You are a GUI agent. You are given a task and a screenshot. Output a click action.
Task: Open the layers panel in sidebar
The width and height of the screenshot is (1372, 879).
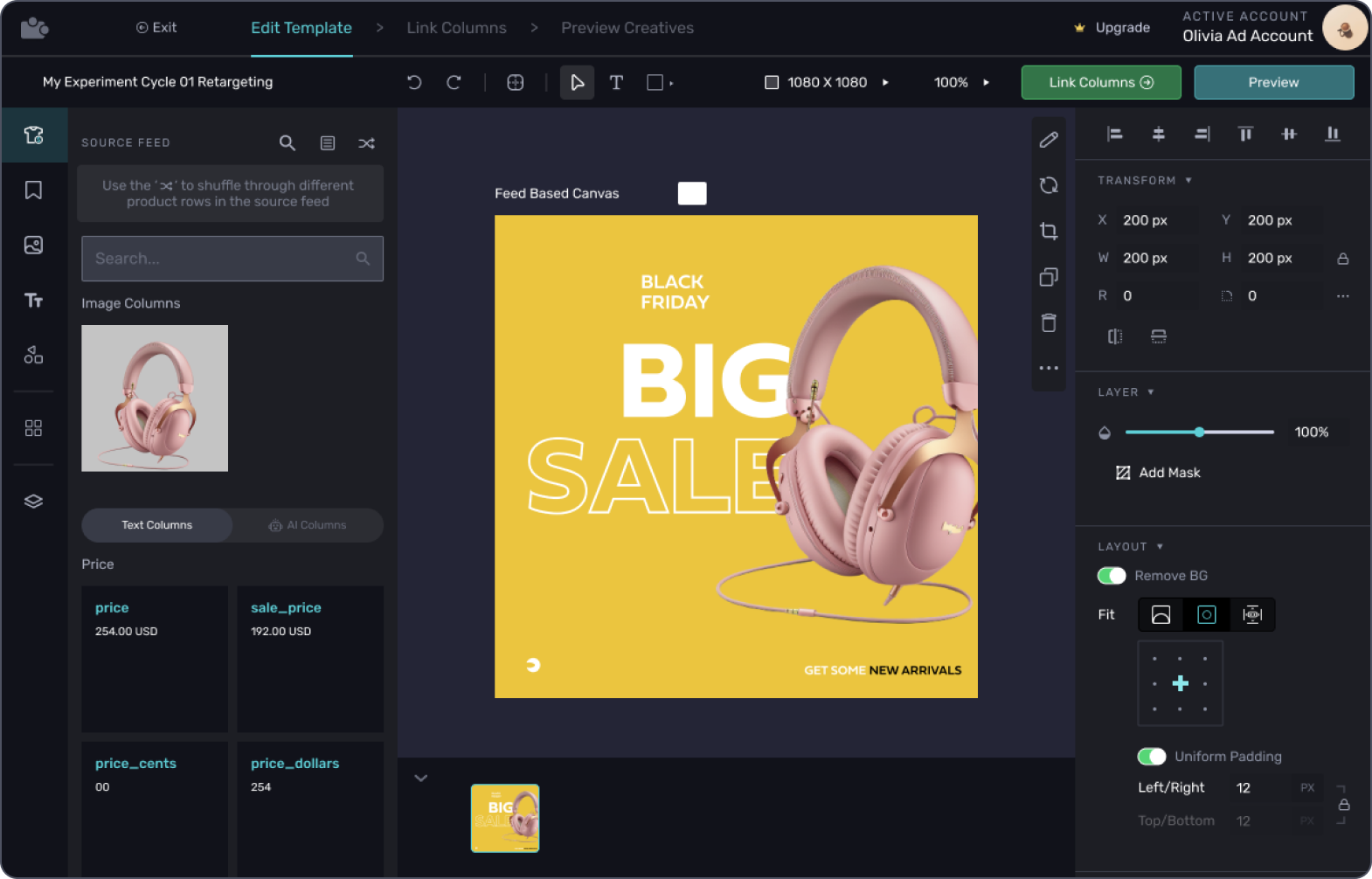point(33,502)
